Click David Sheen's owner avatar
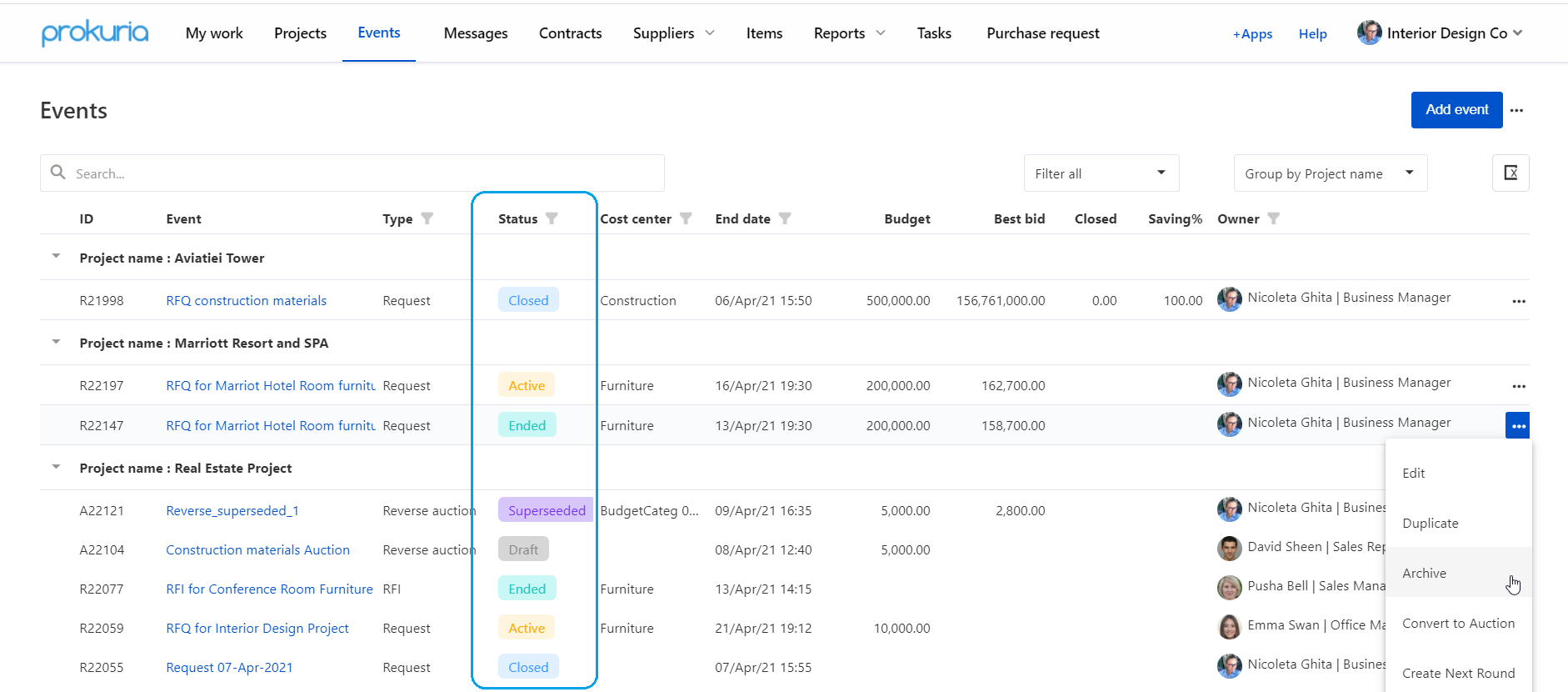This screenshot has height=692, width=1568. 1230,549
